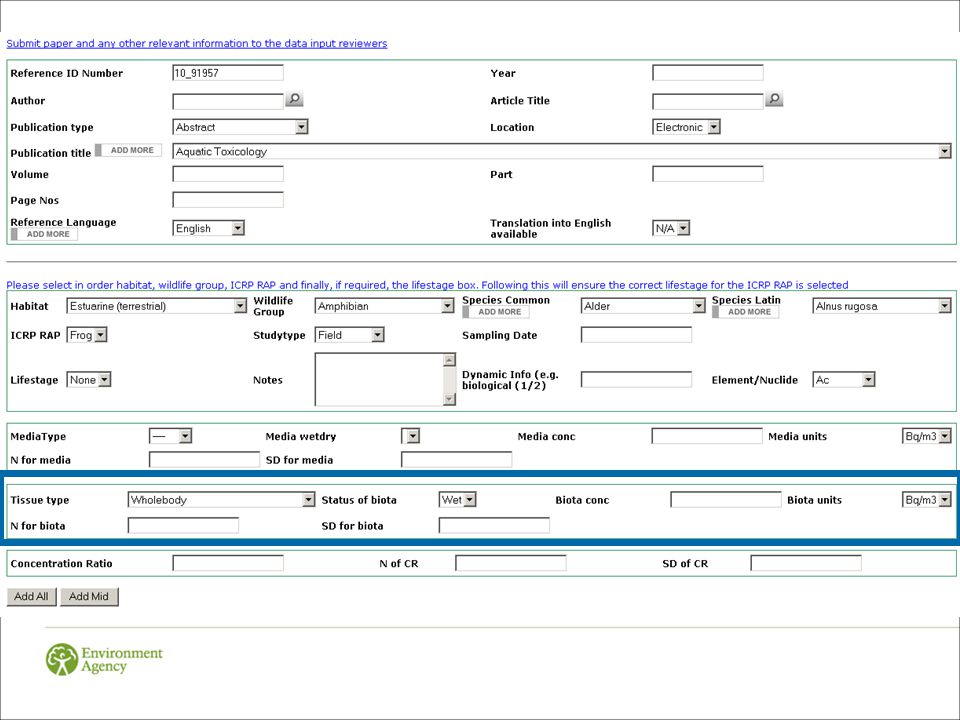
Task: Open the MediaType dropdown
Action: 171,436
